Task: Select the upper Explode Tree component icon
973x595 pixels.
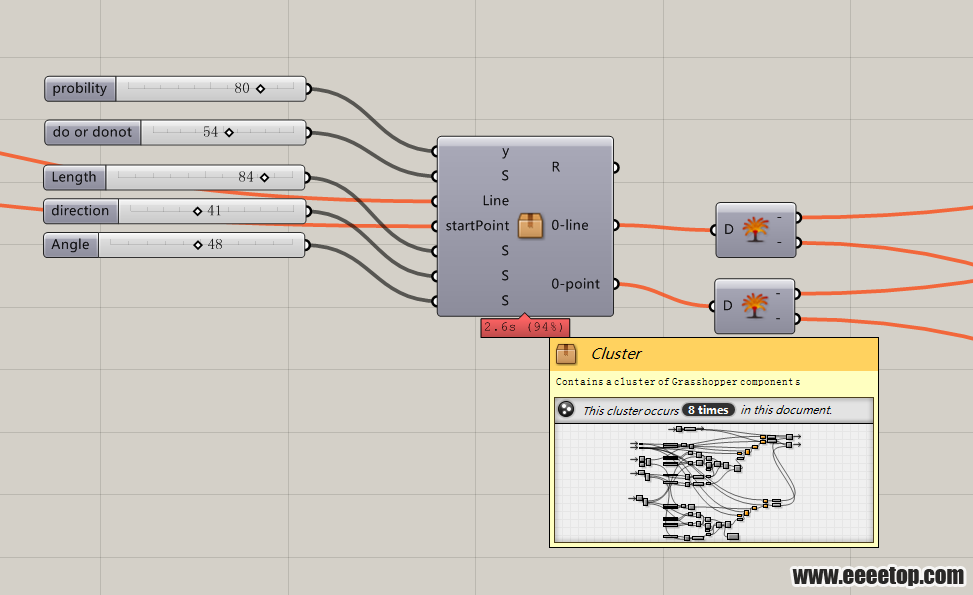Action: coord(755,230)
